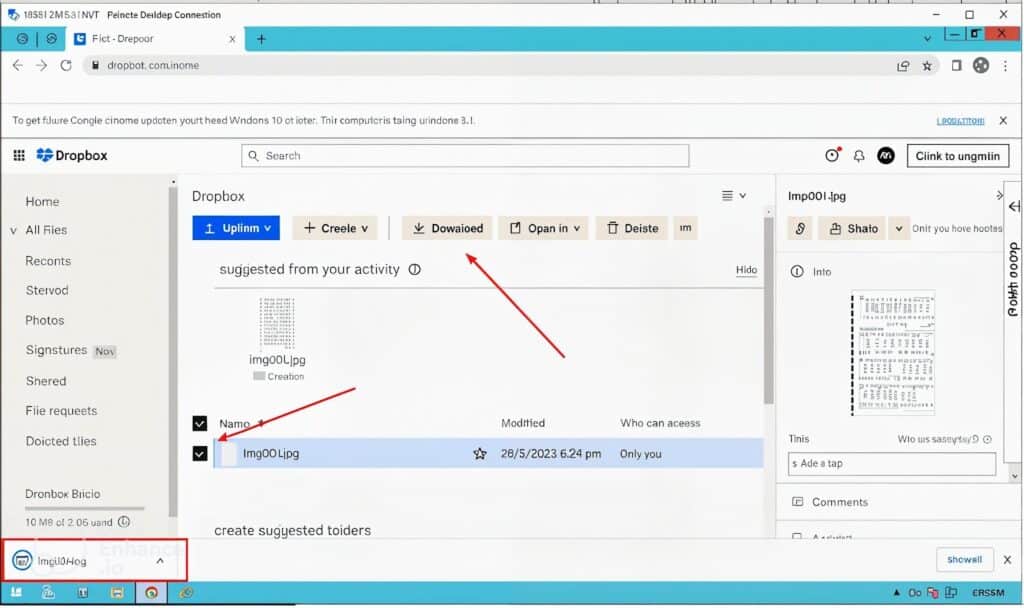Open Recents in the sidebar
Image resolution: width=1024 pixels, height=608 pixels.
tap(48, 261)
